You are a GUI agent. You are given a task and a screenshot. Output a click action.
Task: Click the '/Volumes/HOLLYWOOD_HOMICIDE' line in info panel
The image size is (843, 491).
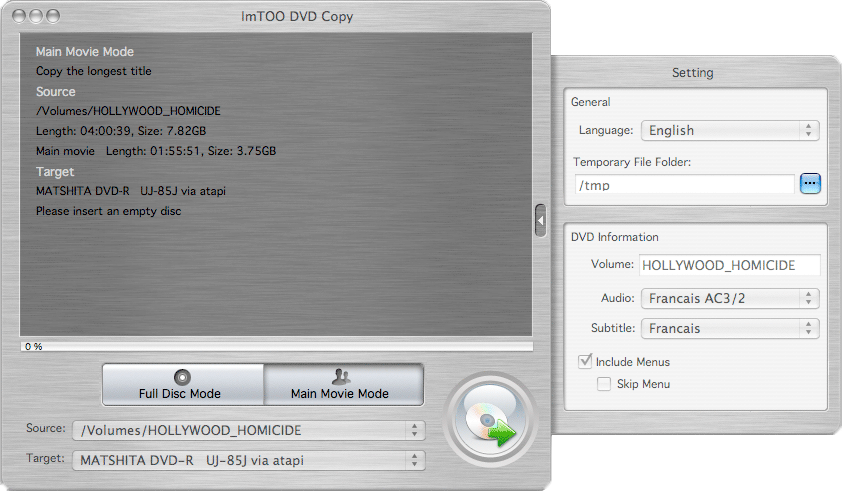[128, 111]
